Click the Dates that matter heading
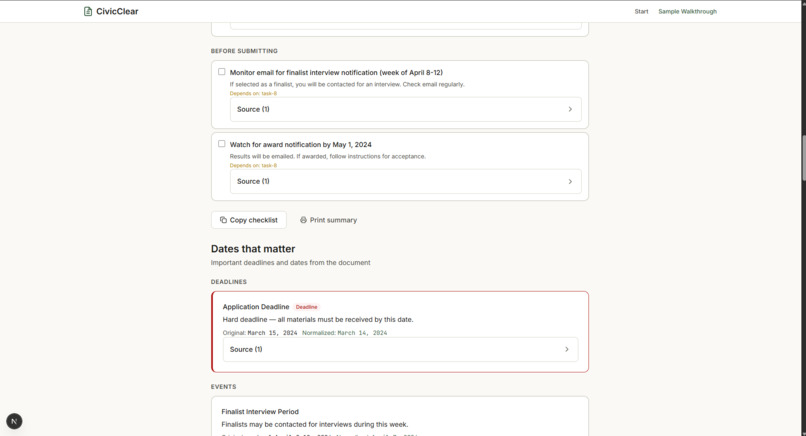Image resolution: width=806 pixels, height=436 pixels. pos(253,249)
